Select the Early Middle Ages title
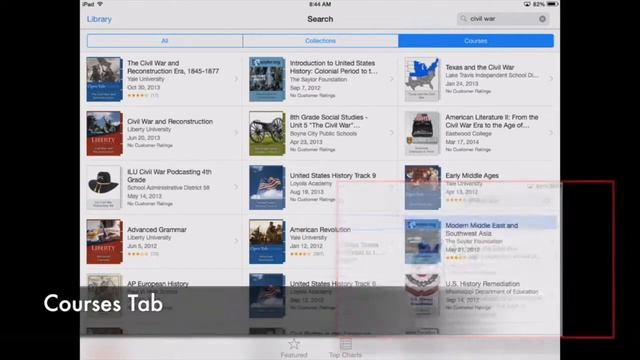The image size is (640, 360). [x=472, y=176]
